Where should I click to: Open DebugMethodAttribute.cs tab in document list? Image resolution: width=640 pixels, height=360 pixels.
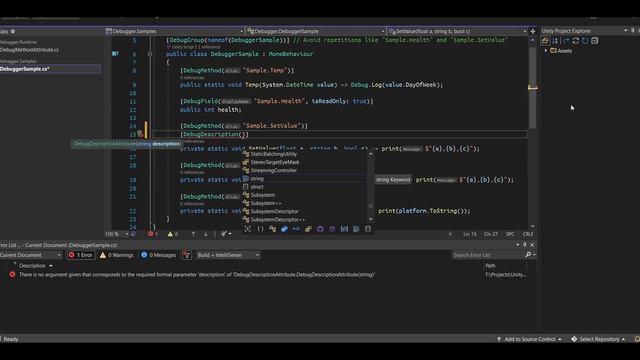(x=29, y=50)
